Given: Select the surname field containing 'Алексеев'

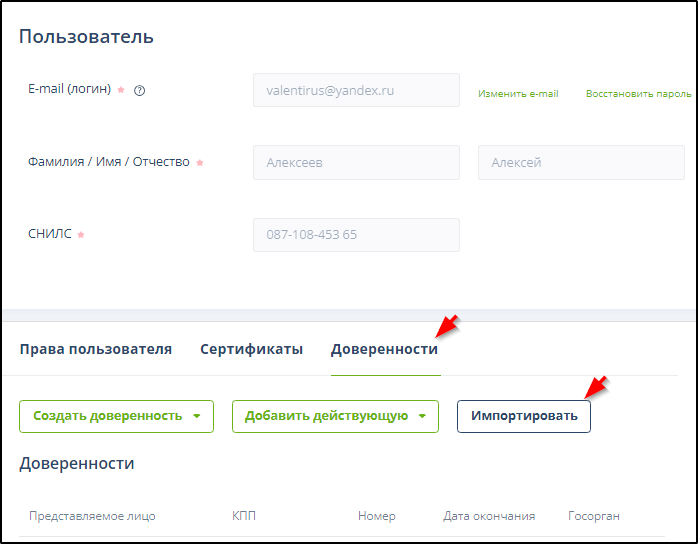Looking at the screenshot, I should pos(356,162).
